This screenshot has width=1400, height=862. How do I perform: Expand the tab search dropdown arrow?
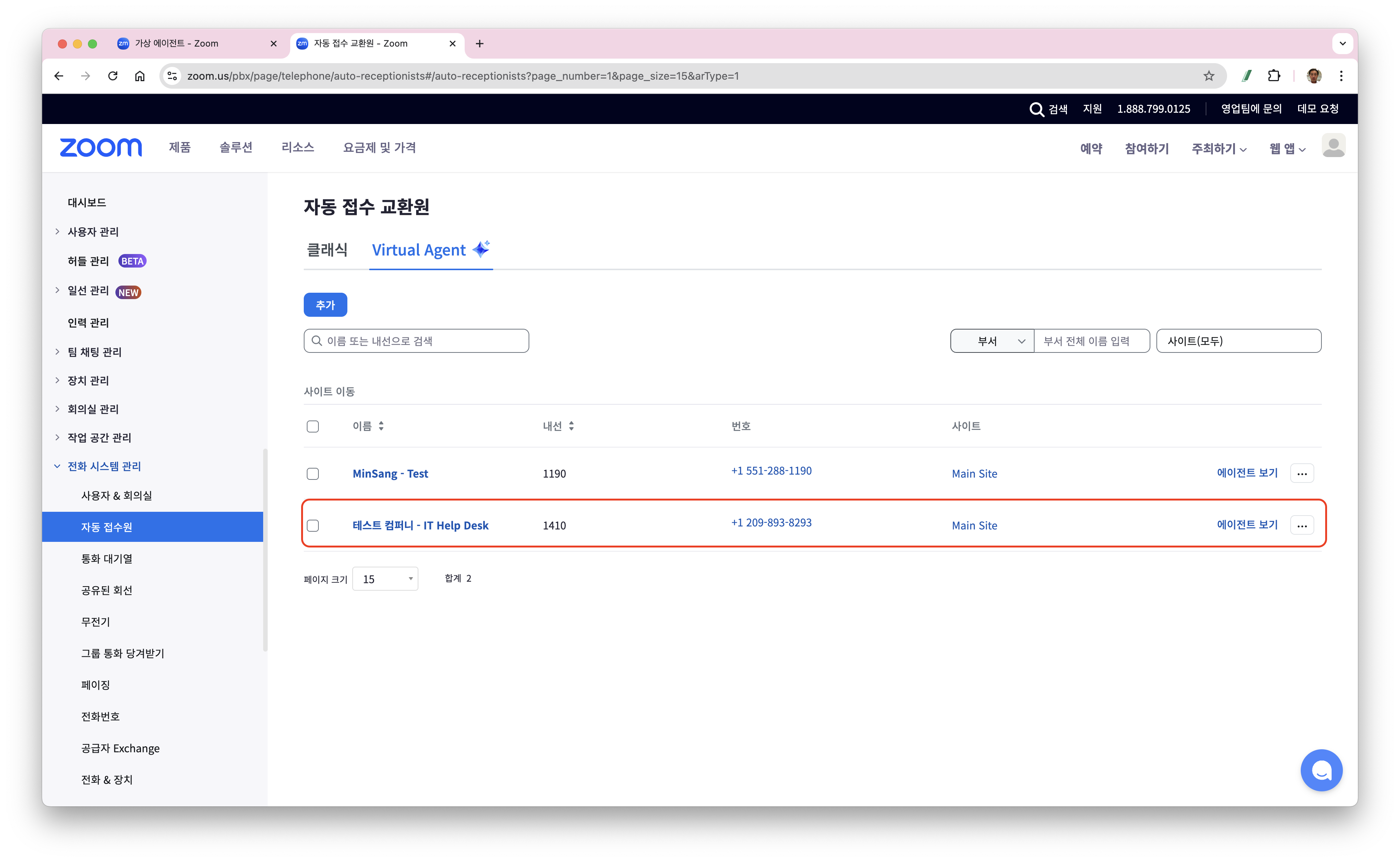click(x=1342, y=43)
